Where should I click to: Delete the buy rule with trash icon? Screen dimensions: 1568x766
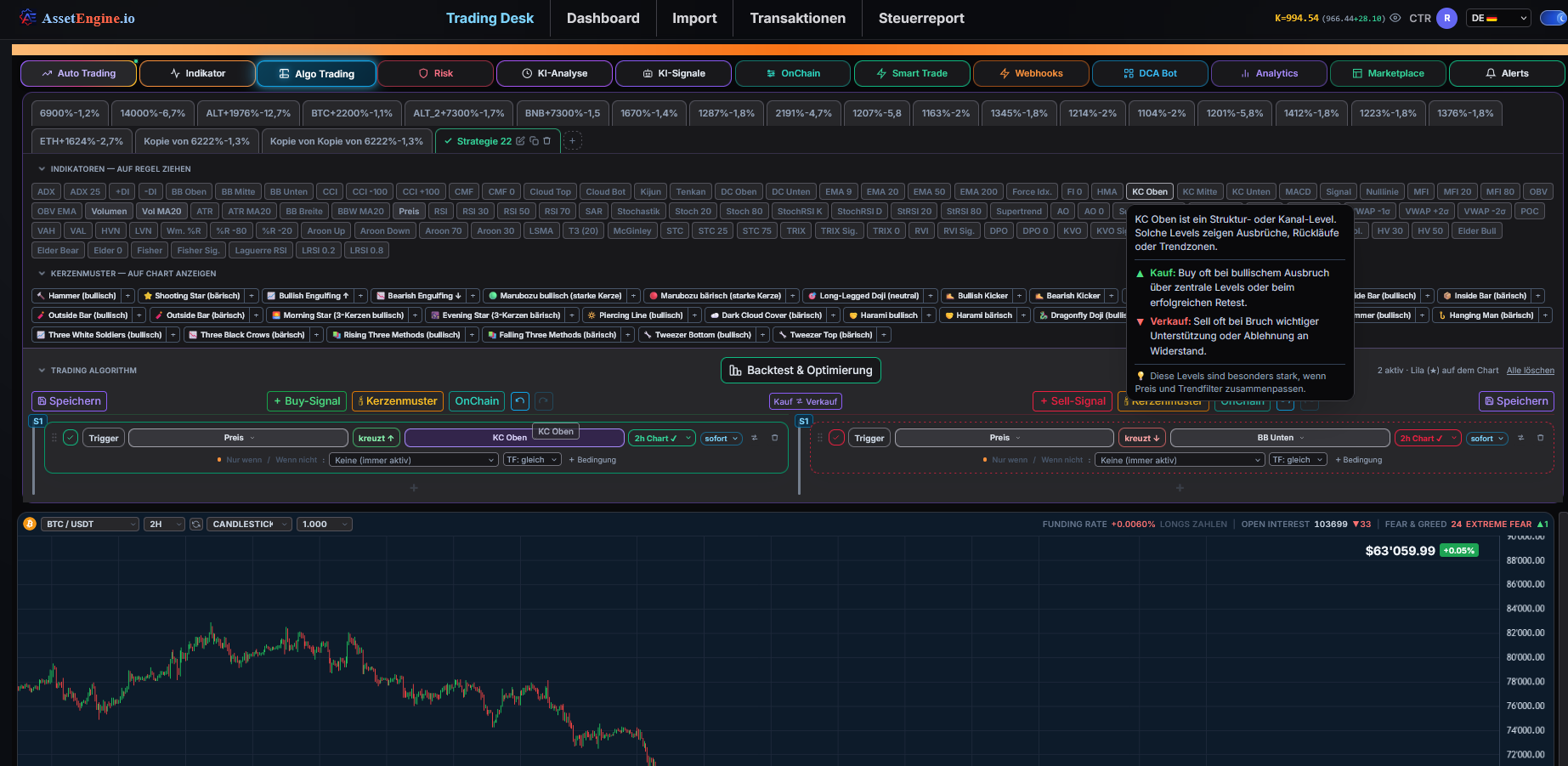click(x=774, y=438)
